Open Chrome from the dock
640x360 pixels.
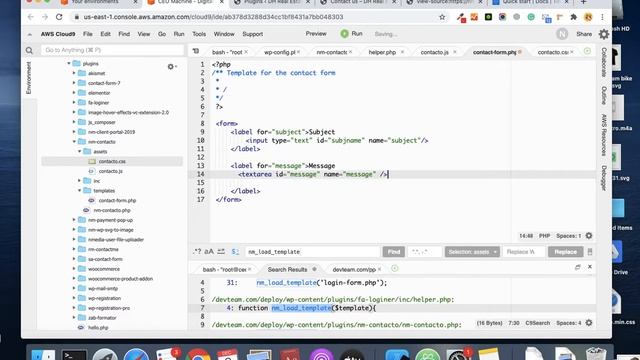199,354
